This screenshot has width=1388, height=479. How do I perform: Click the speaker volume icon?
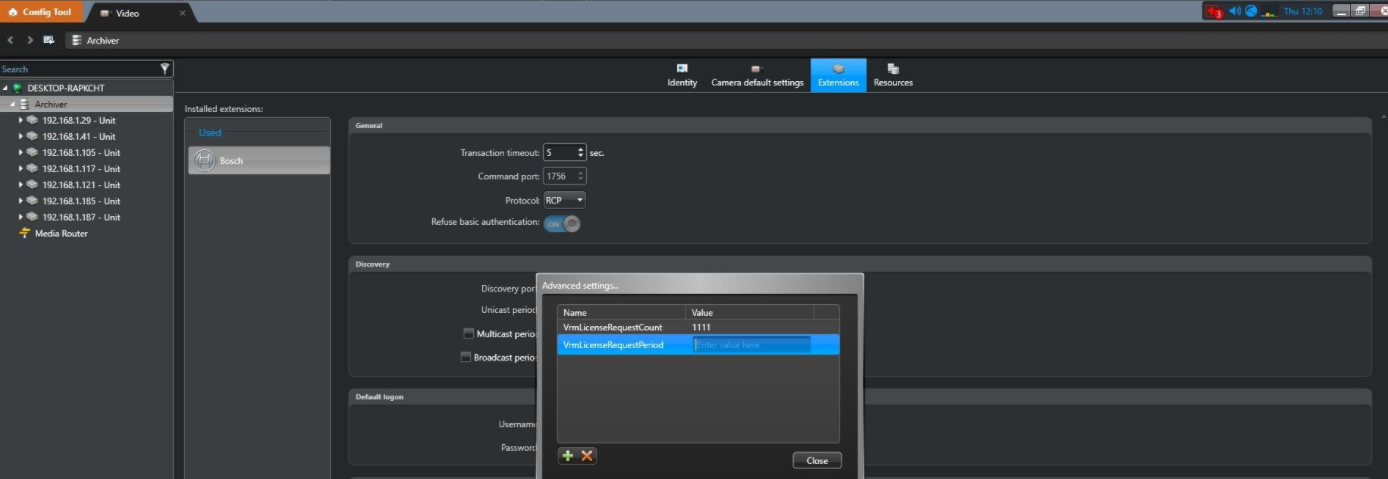1235,11
